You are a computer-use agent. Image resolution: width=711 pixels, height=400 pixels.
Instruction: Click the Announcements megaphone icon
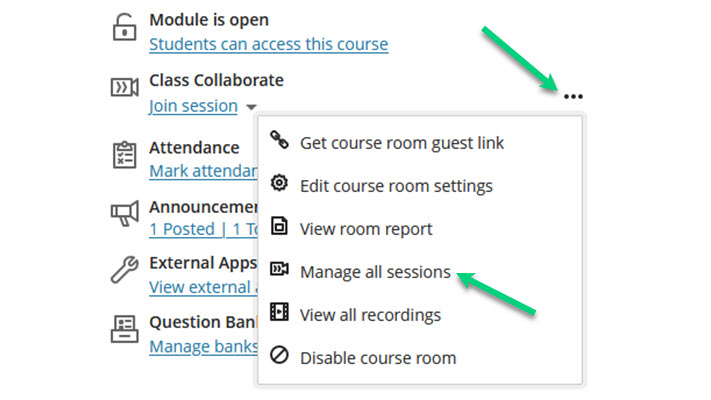point(125,213)
